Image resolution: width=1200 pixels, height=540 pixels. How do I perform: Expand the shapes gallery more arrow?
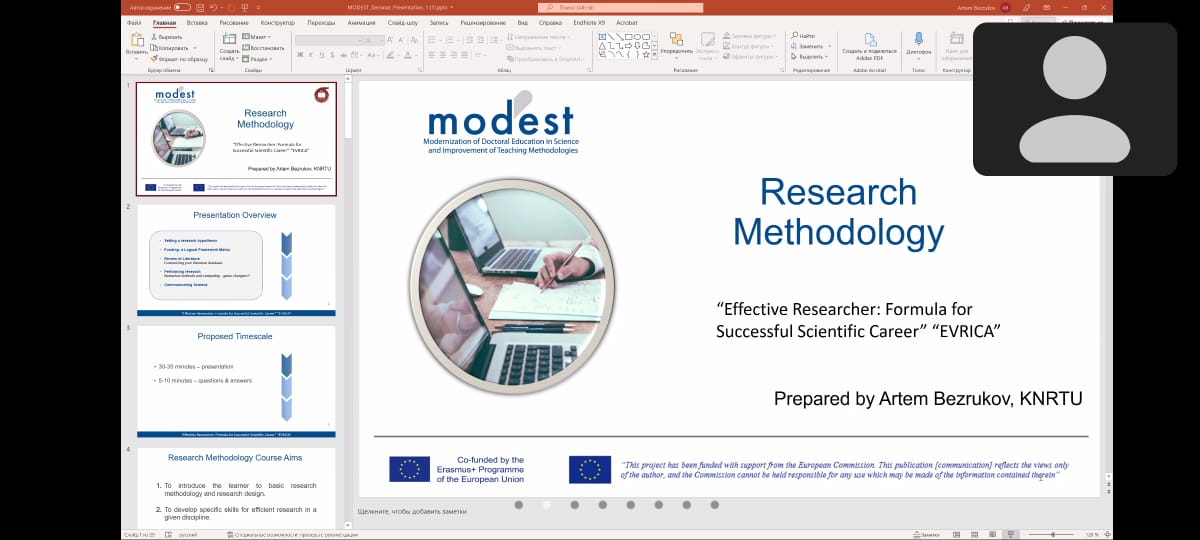pyautogui.click(x=653, y=56)
